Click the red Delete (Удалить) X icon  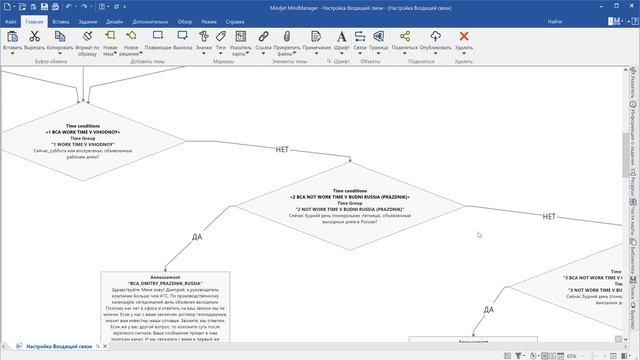tap(464, 36)
